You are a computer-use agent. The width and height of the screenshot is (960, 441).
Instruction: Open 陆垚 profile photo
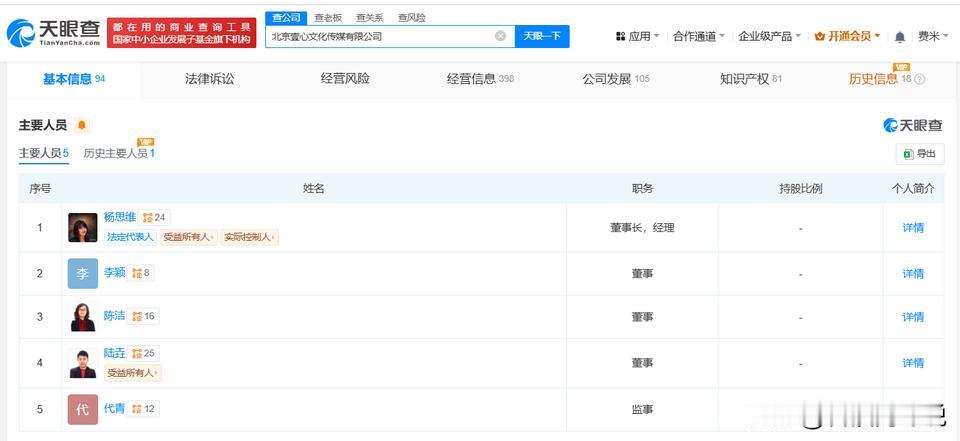point(83,363)
